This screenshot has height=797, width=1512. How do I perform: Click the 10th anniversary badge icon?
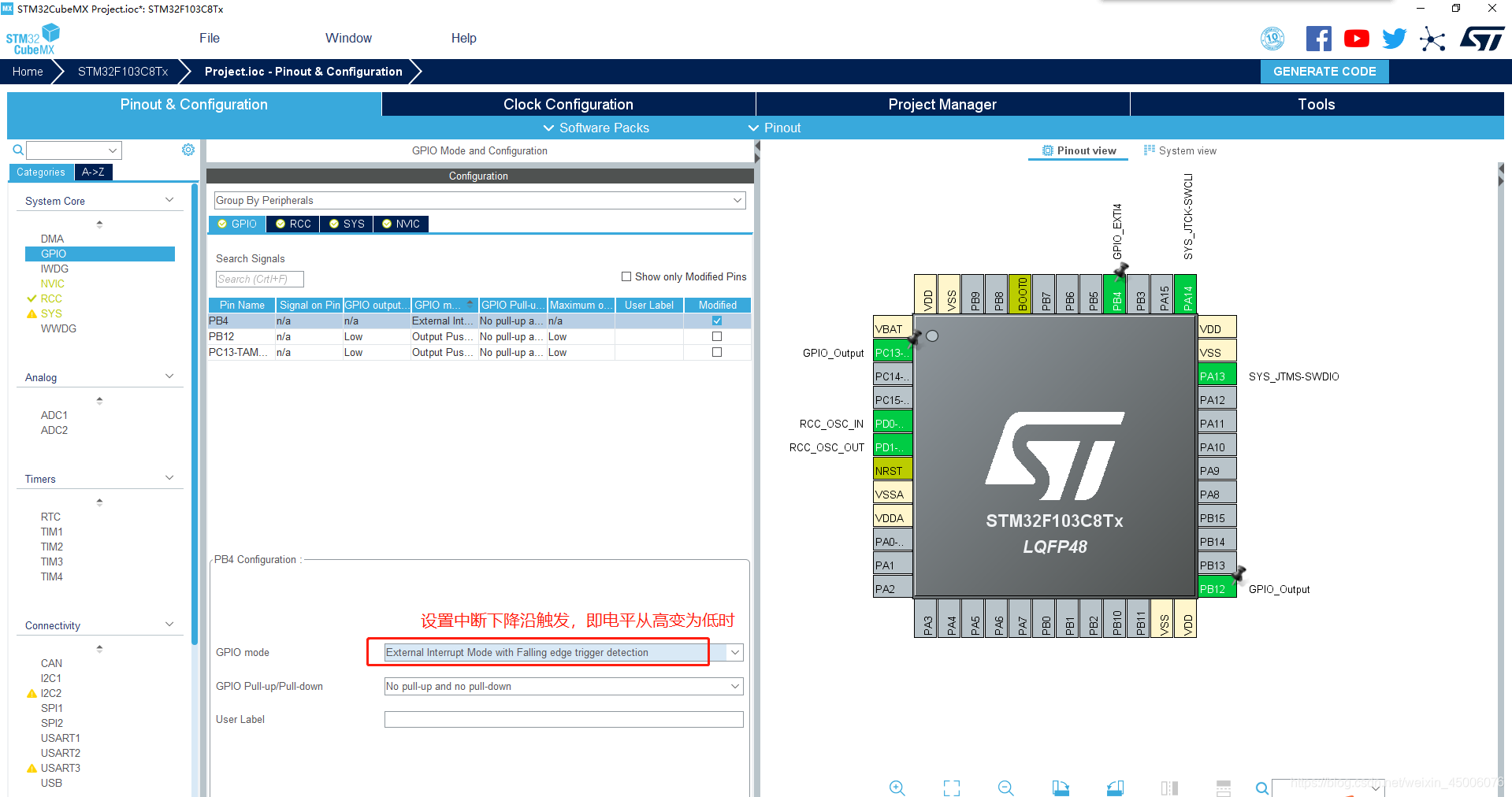[1272, 39]
